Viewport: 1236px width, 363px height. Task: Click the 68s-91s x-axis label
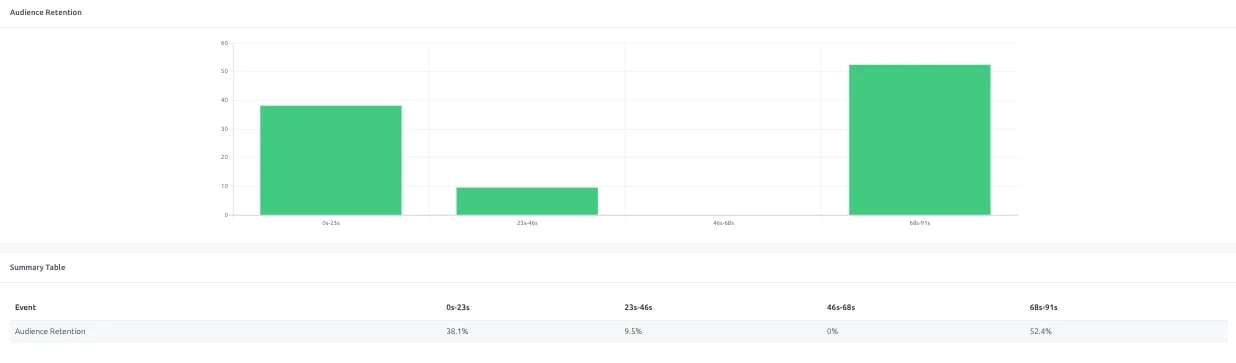(920, 223)
